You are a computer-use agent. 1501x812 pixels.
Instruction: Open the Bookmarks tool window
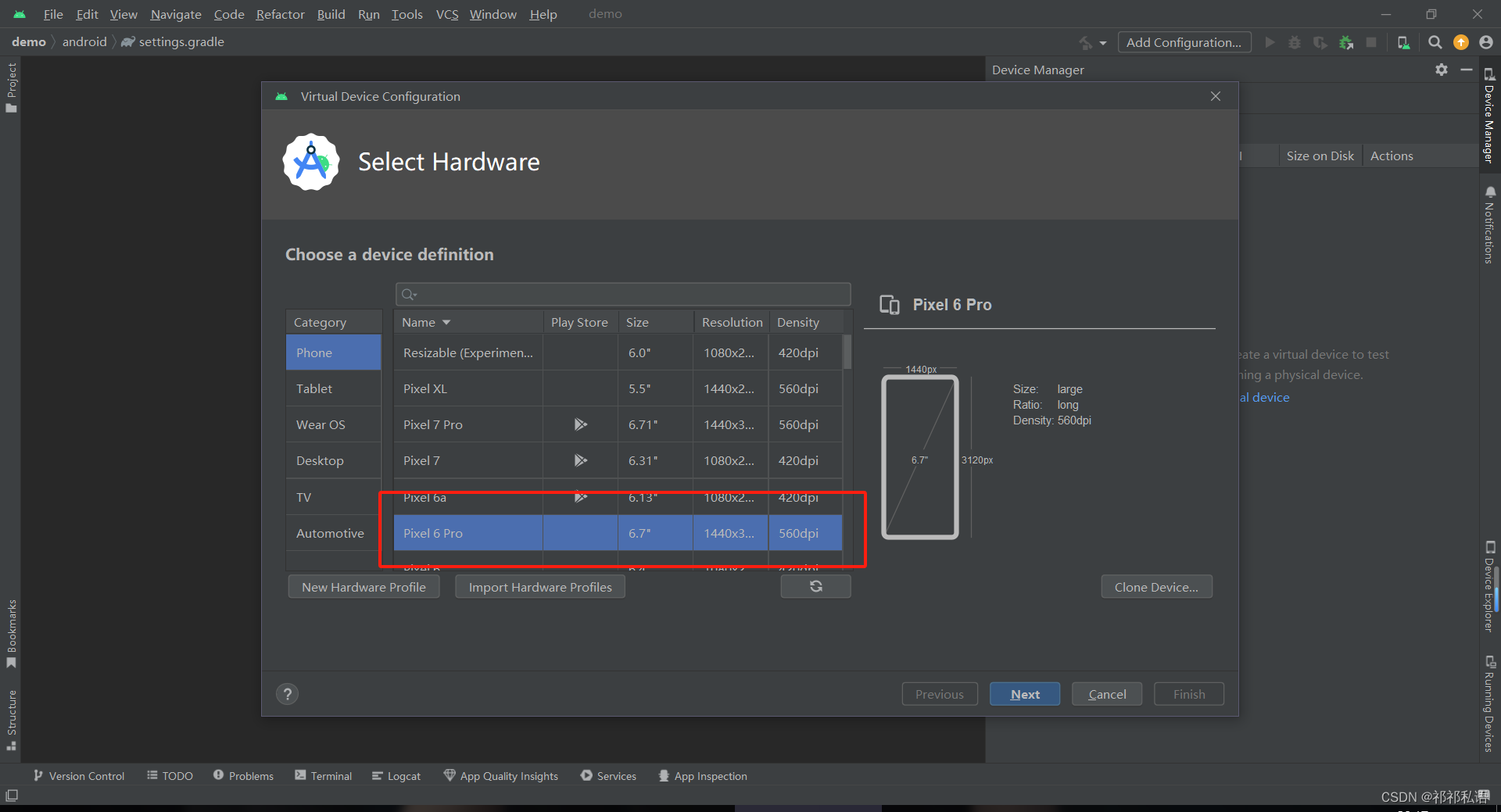pos(11,634)
